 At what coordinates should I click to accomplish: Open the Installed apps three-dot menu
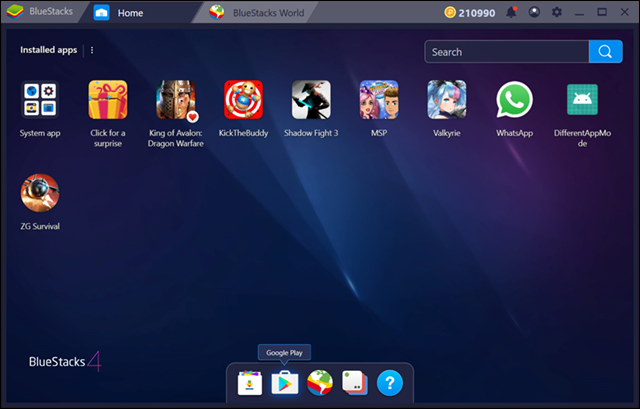[x=92, y=50]
